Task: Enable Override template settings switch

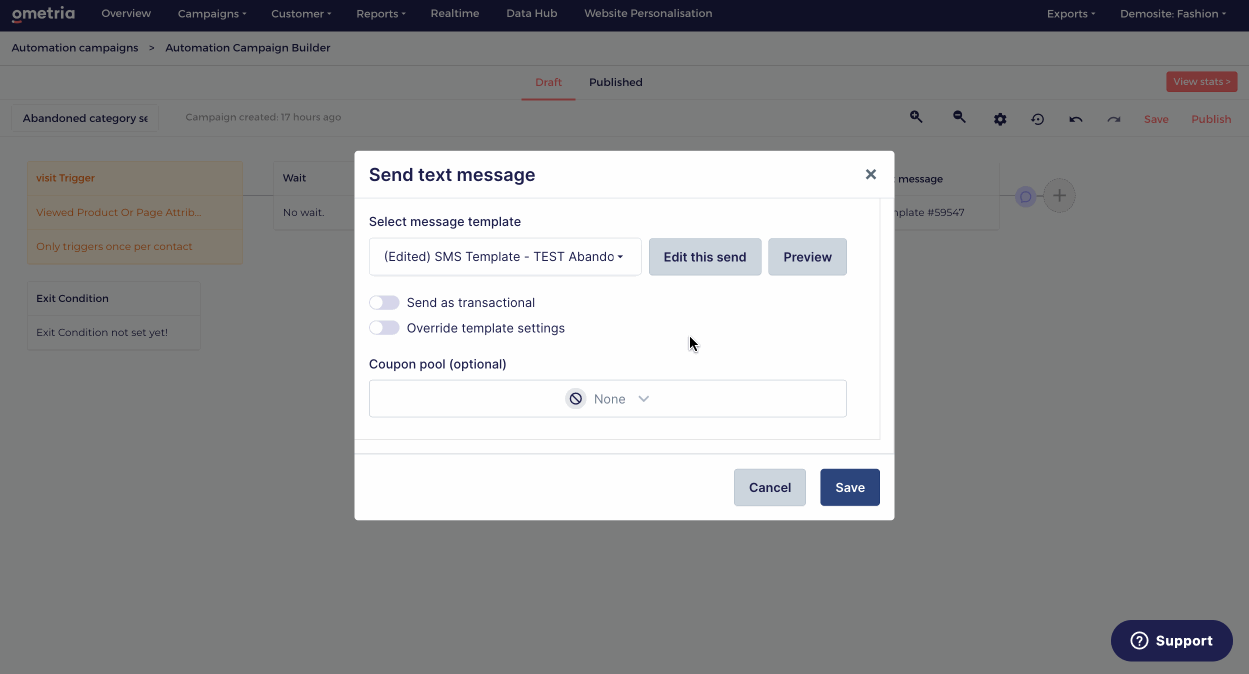Action: [x=384, y=328]
